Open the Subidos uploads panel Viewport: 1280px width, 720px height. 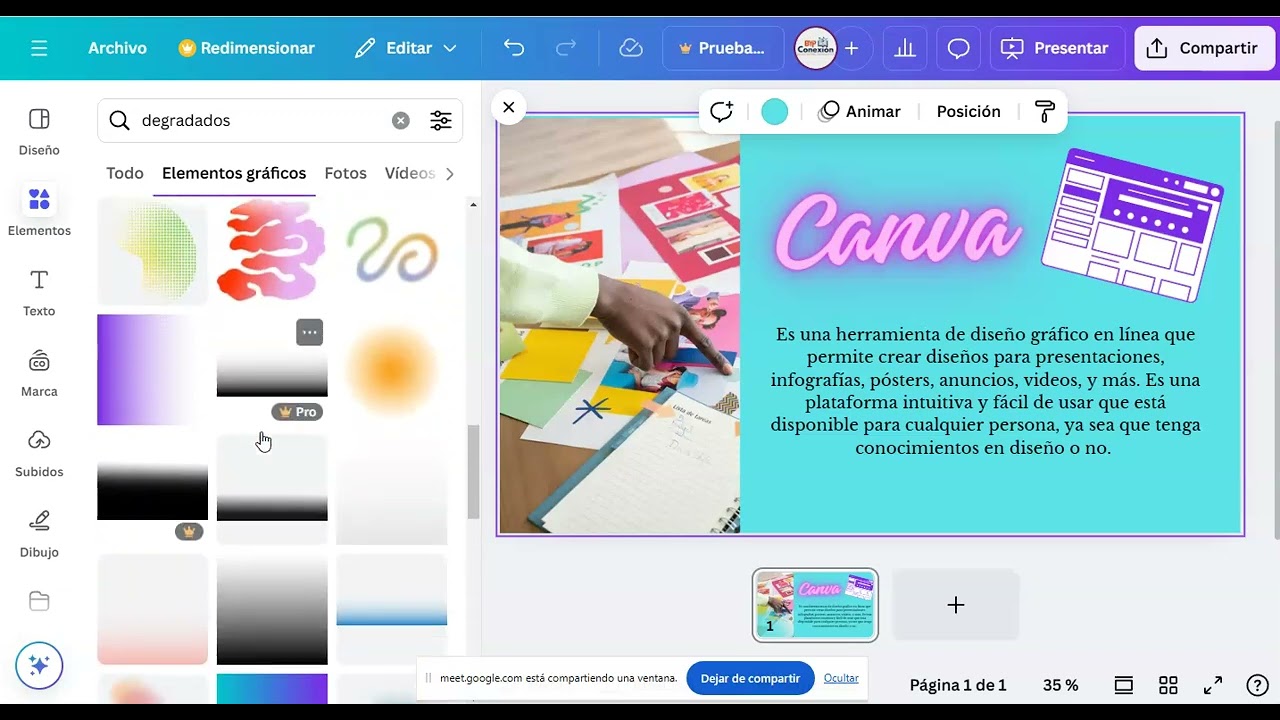(x=39, y=453)
